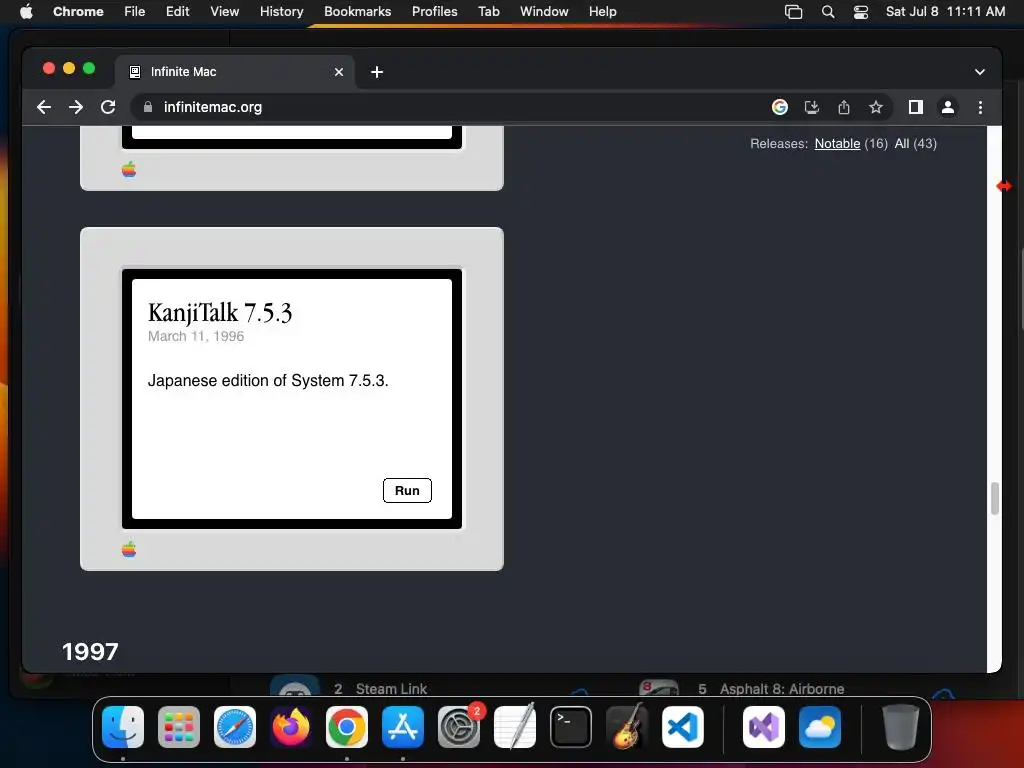Click the date and time
The width and height of the screenshot is (1024, 768).
945,12
